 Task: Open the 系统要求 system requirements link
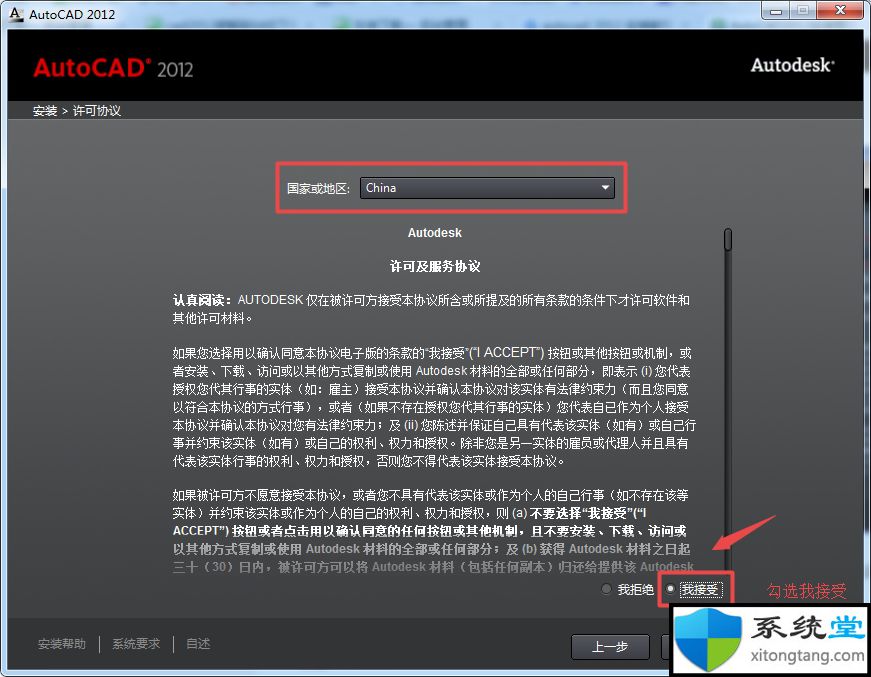click(136, 644)
